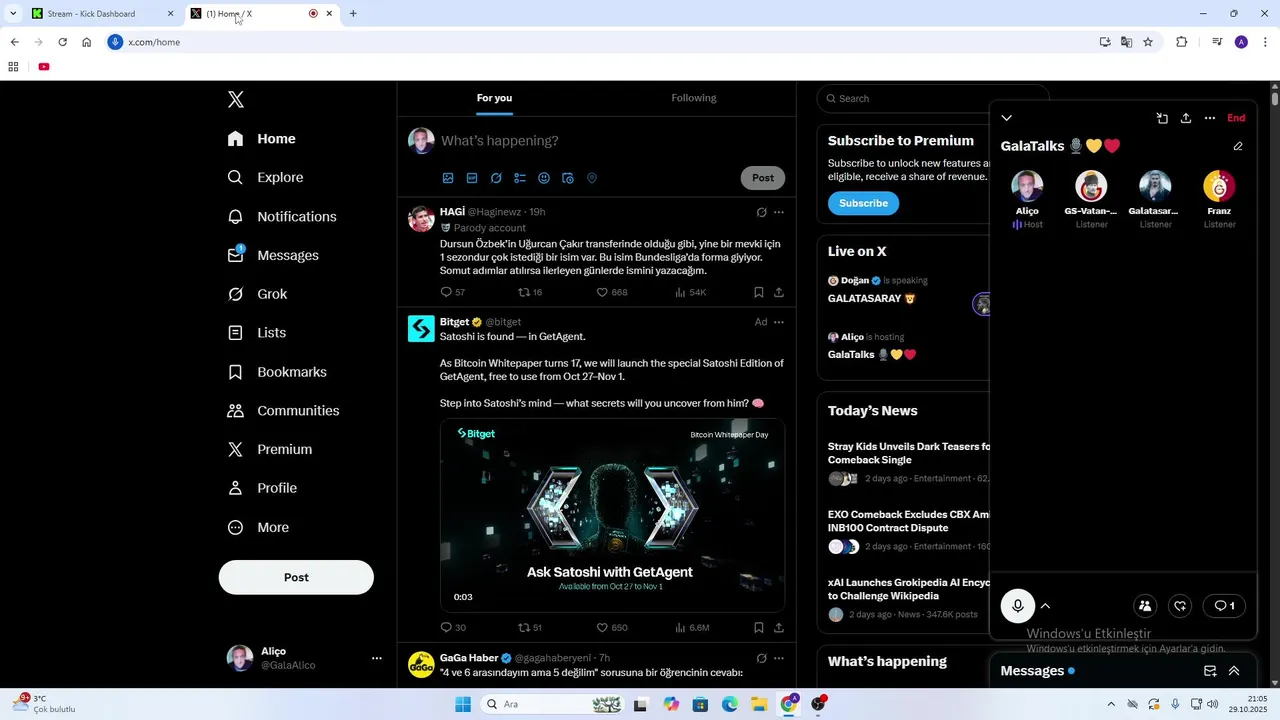Open the X logo home link

(235, 99)
